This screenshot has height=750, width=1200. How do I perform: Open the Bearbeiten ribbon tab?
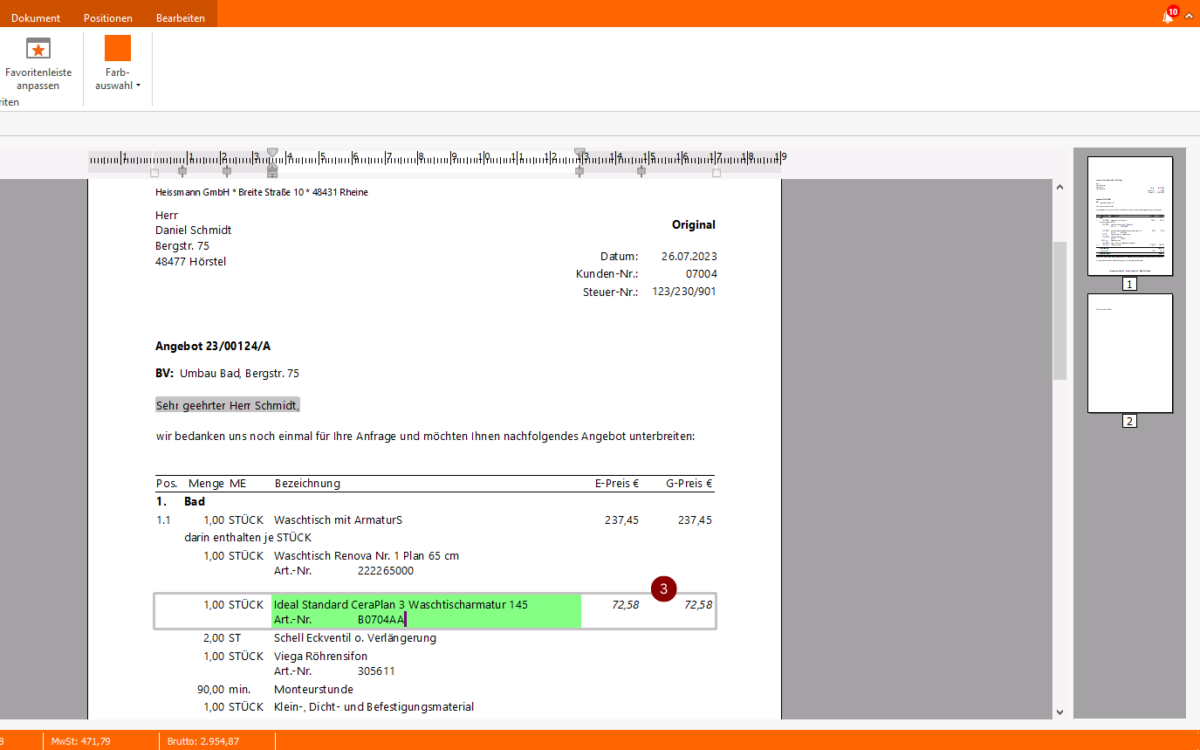[x=180, y=16]
